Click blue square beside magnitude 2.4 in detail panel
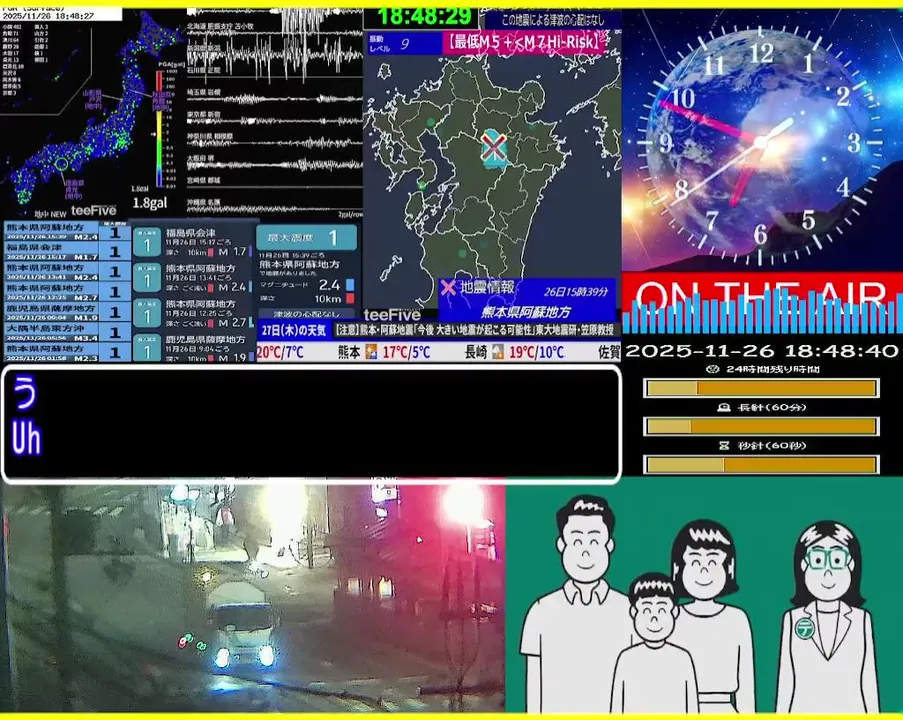 pos(350,285)
